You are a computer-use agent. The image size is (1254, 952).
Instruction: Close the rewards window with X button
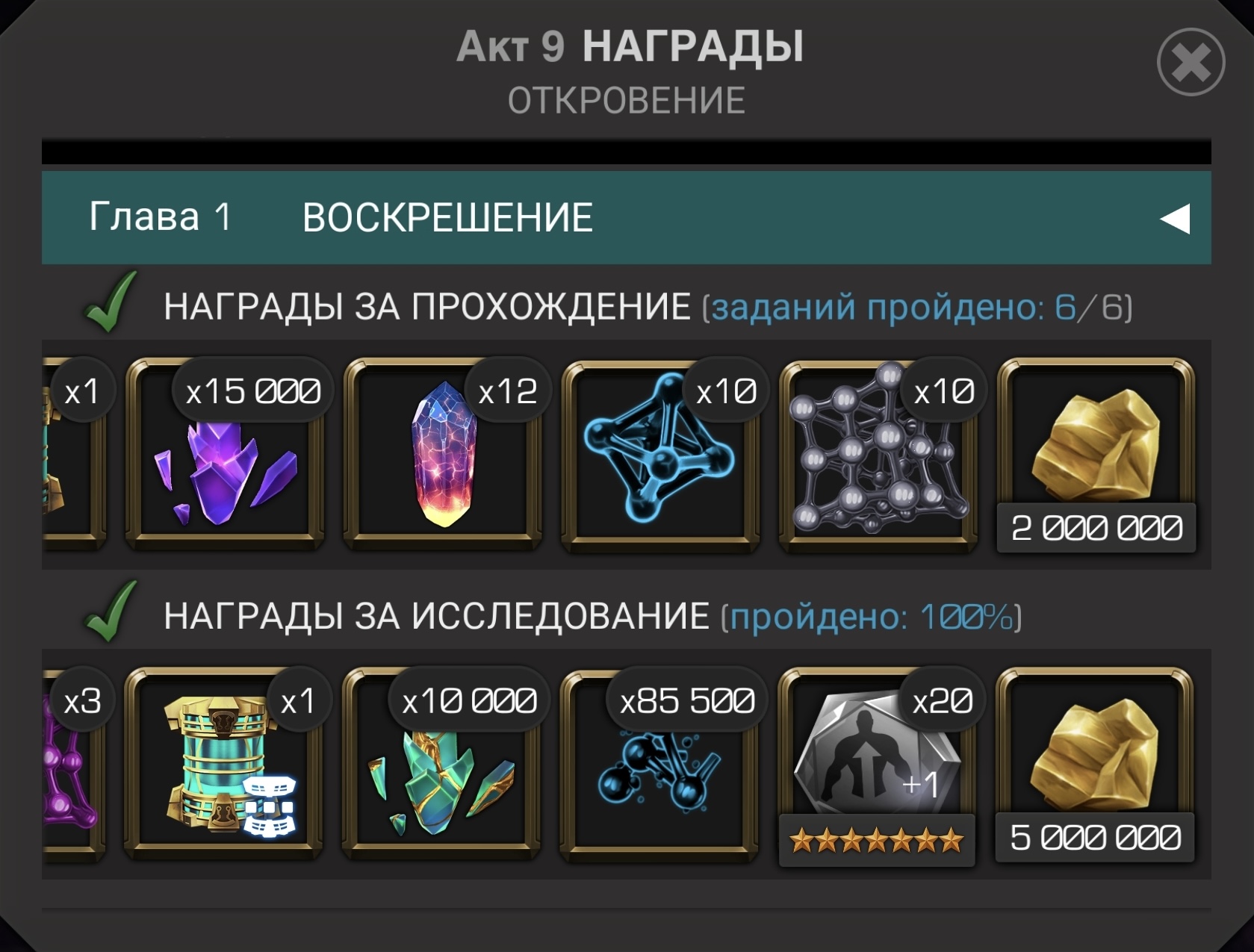[x=1191, y=62]
